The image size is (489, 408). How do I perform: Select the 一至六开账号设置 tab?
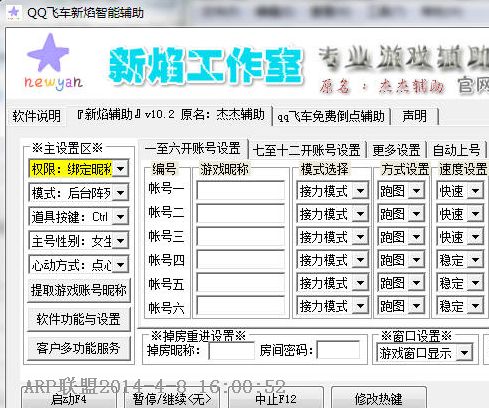[x=193, y=149]
